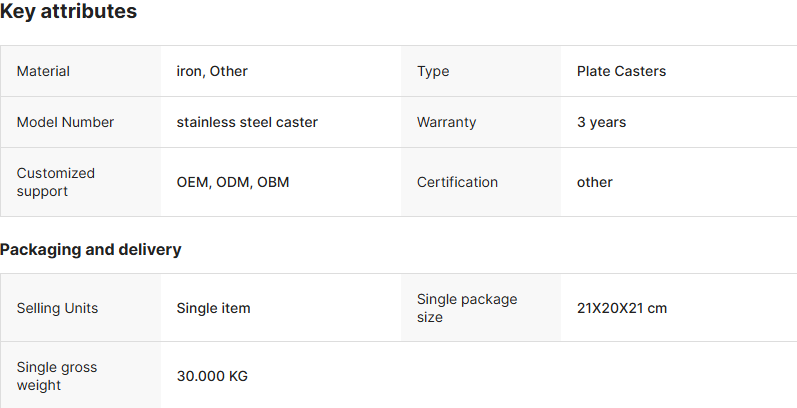Viewport: 797px width, 408px height.
Task: Click the '21X20X21 cm' size value
Action: 622,308
